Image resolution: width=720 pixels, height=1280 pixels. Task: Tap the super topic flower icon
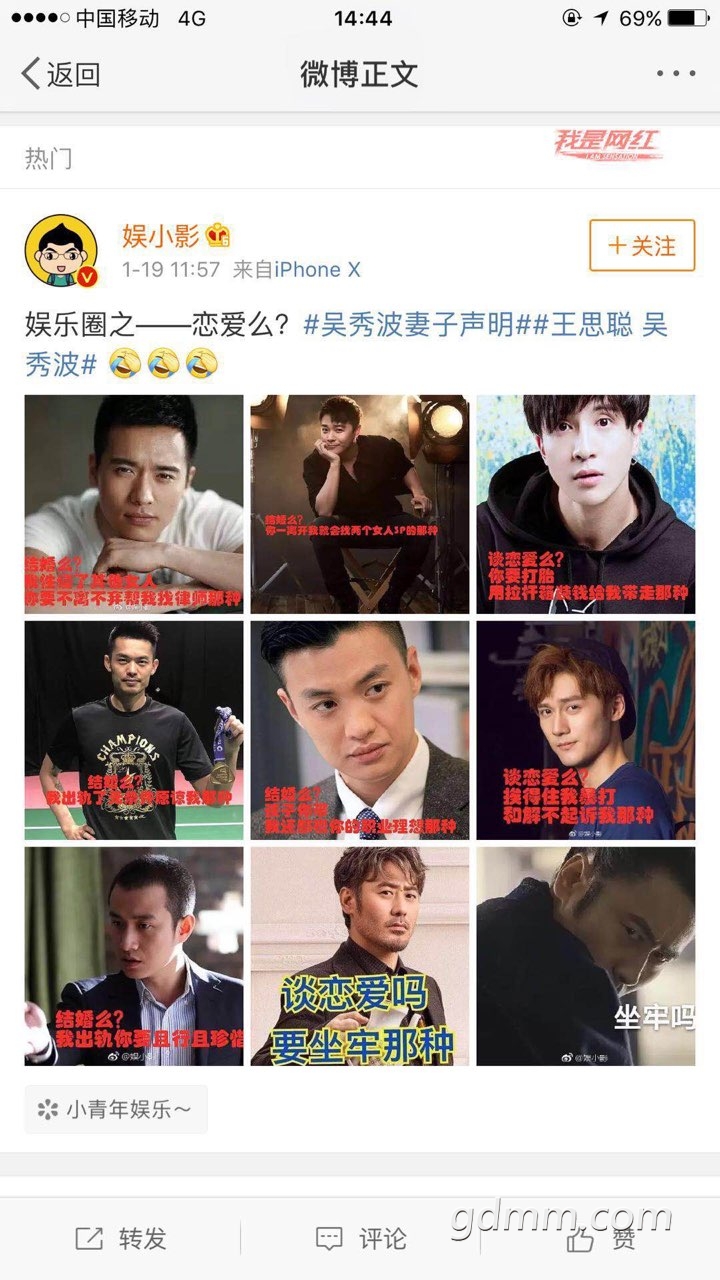click(x=47, y=1109)
